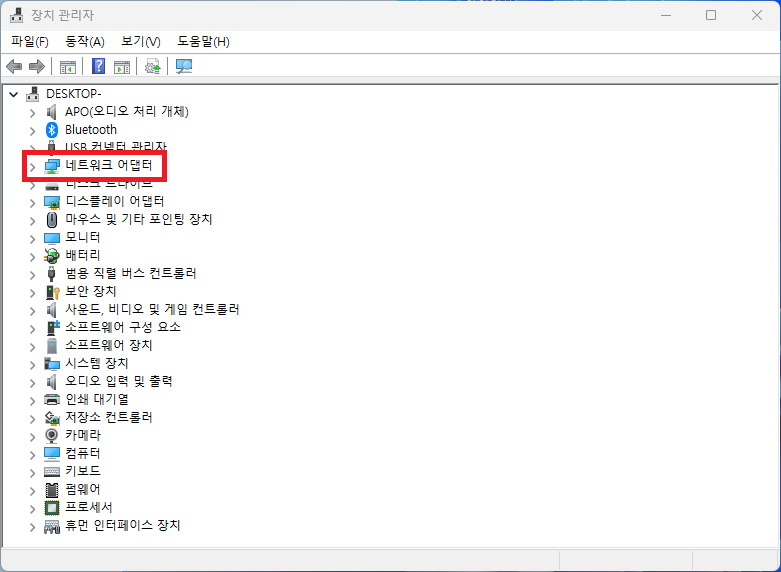Click the 저장소 컨트롤러 icon
Image resolution: width=781 pixels, height=572 pixels.
[x=52, y=418]
